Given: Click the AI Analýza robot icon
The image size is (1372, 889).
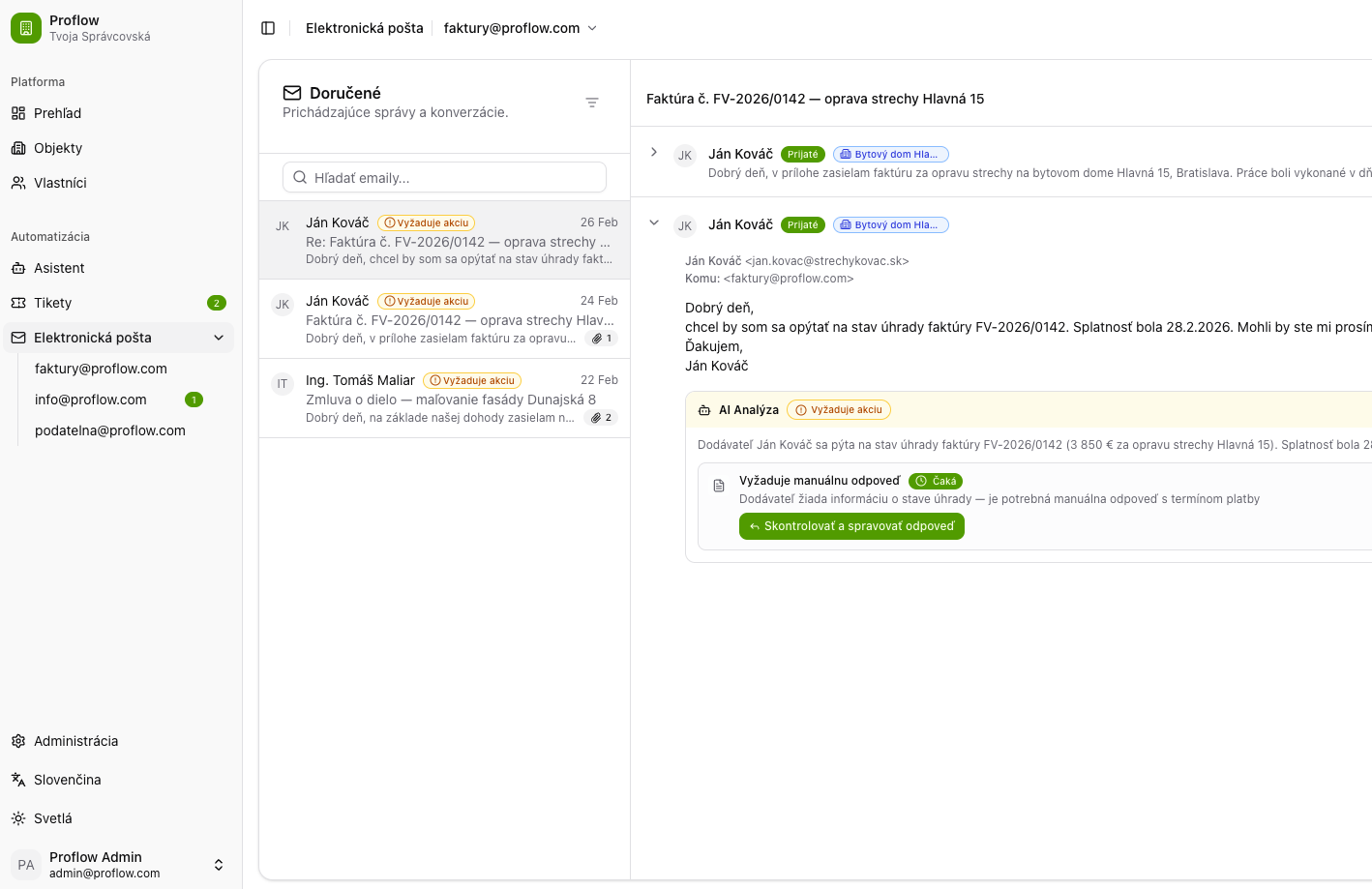Looking at the screenshot, I should (704, 410).
